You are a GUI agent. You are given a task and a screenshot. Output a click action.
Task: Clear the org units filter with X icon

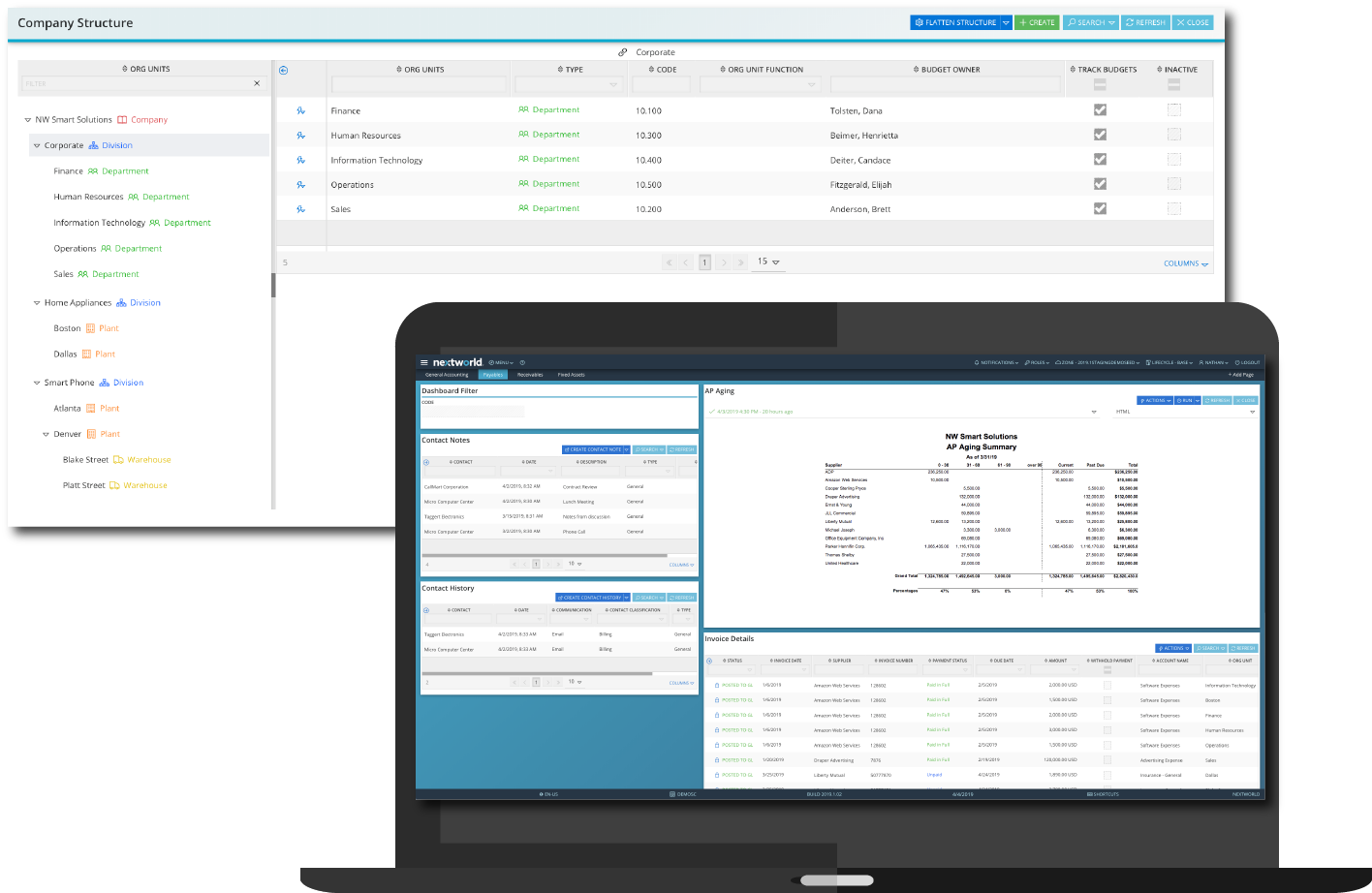tap(257, 83)
